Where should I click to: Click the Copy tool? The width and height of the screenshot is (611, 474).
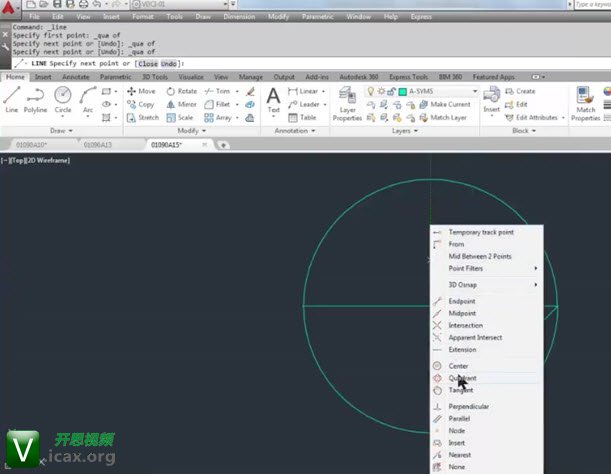[x=140, y=104]
